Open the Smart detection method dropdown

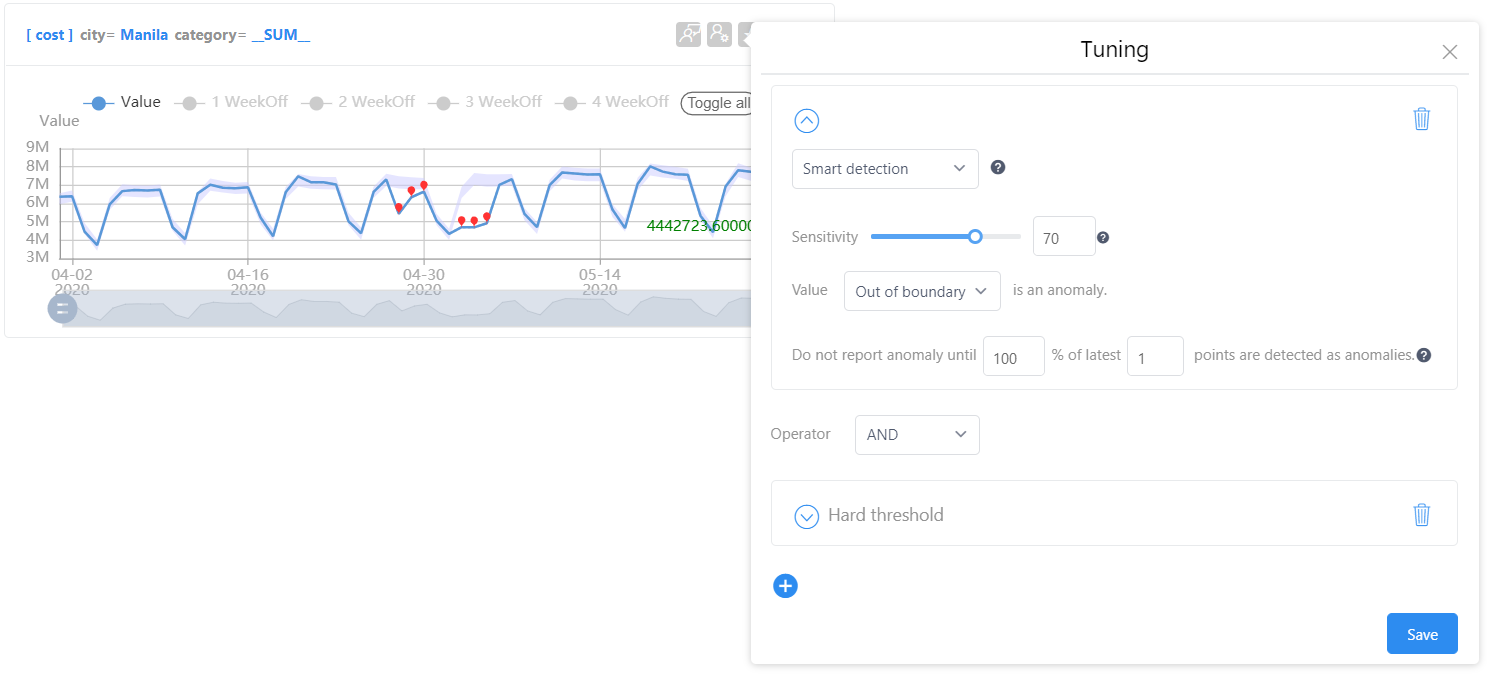coord(885,169)
